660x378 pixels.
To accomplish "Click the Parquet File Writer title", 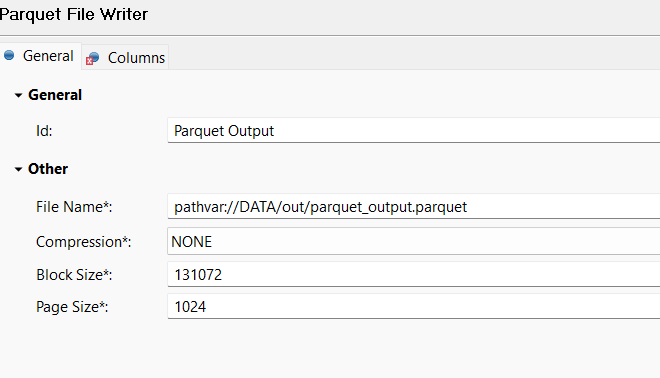I will coord(74,15).
